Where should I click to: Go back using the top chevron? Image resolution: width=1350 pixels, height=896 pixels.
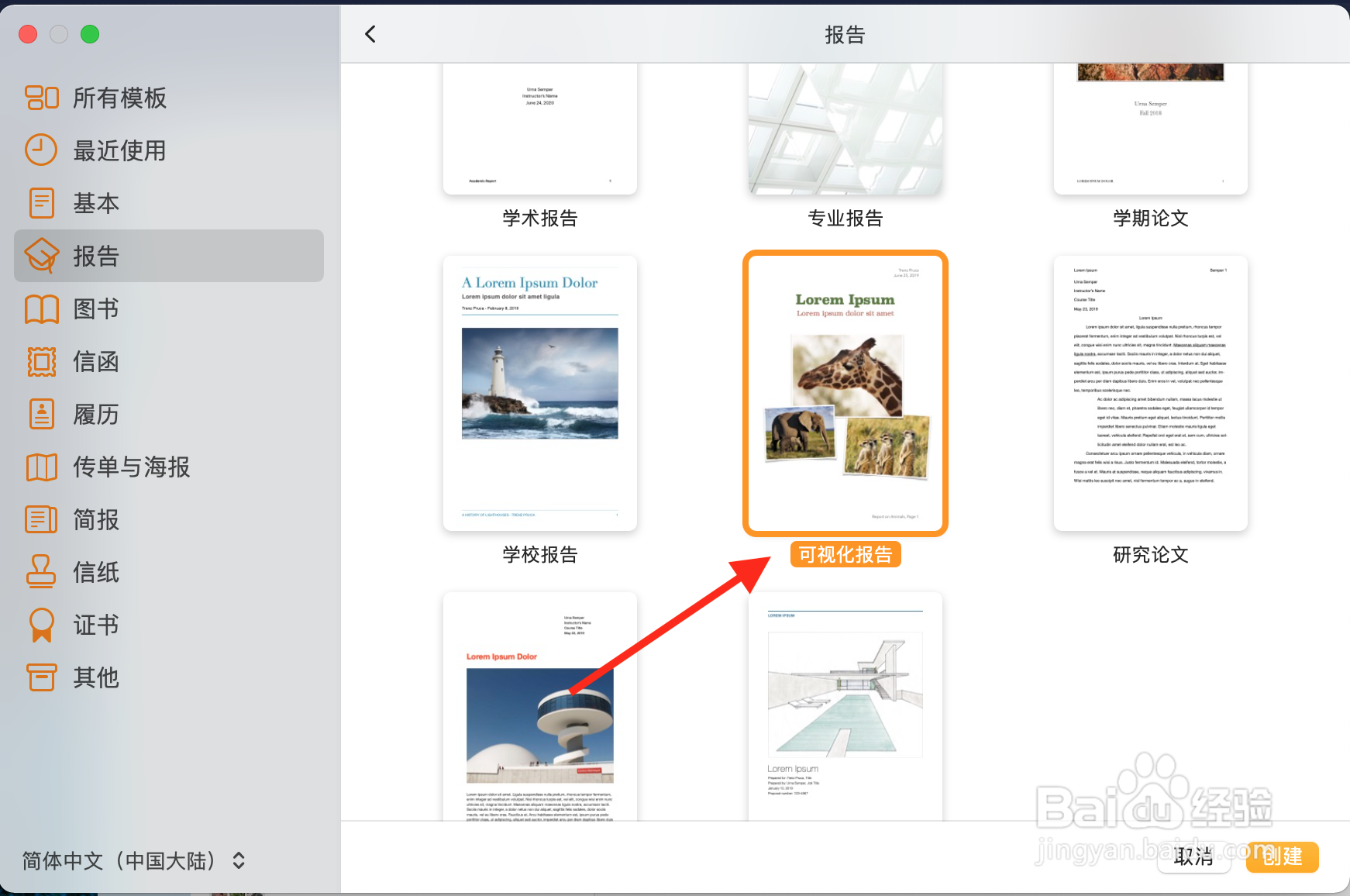(370, 34)
